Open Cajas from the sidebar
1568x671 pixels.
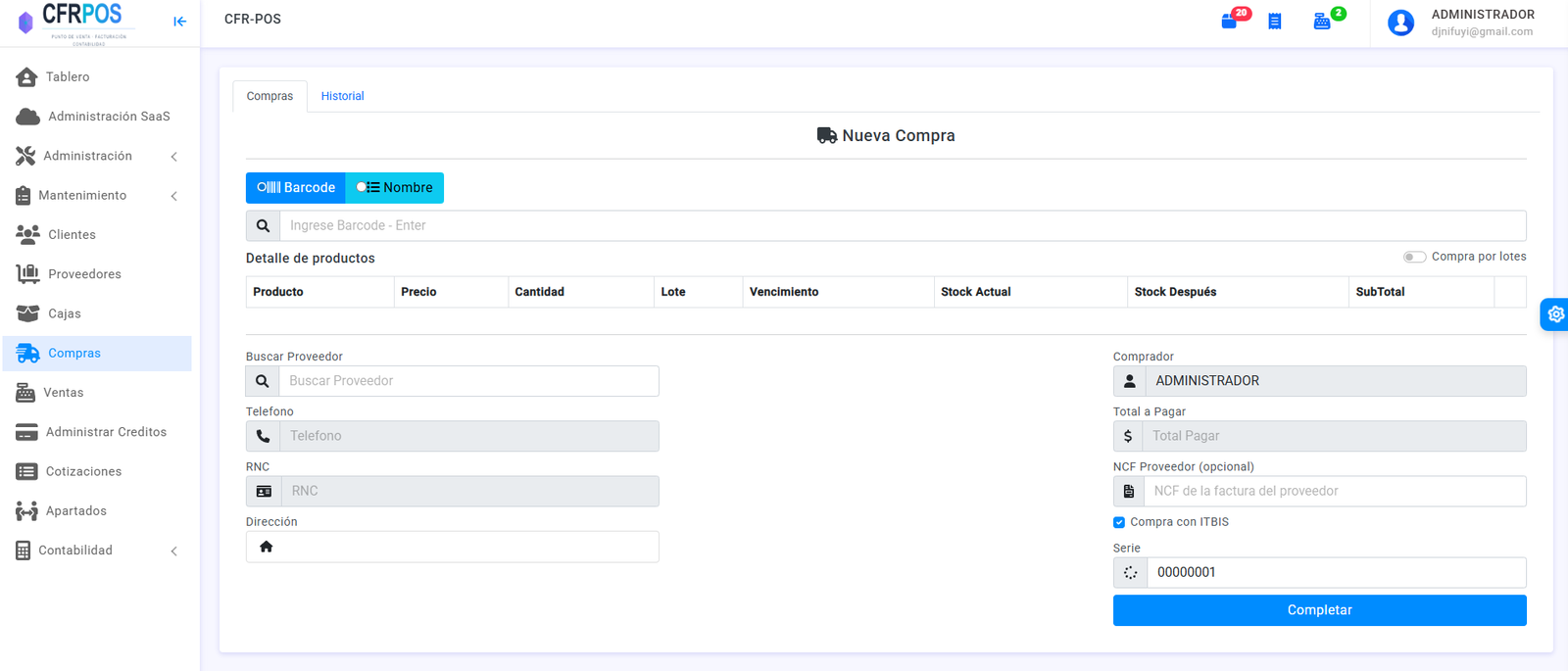pos(97,313)
